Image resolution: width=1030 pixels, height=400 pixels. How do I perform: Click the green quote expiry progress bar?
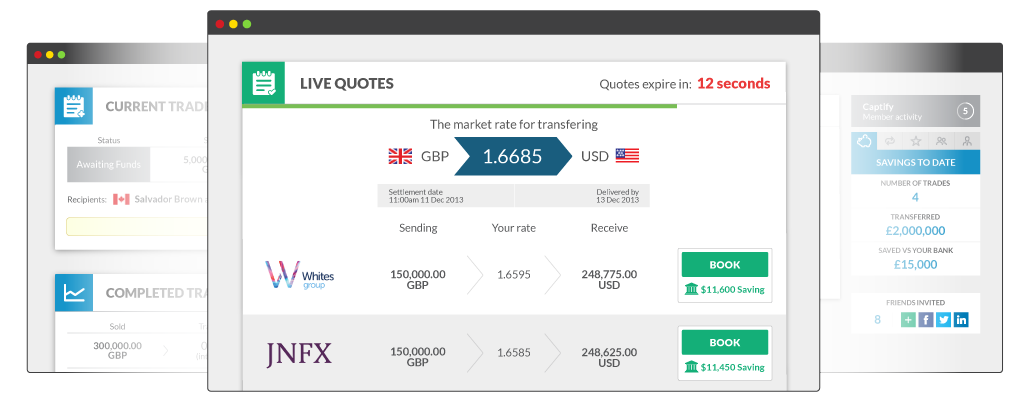click(x=459, y=106)
